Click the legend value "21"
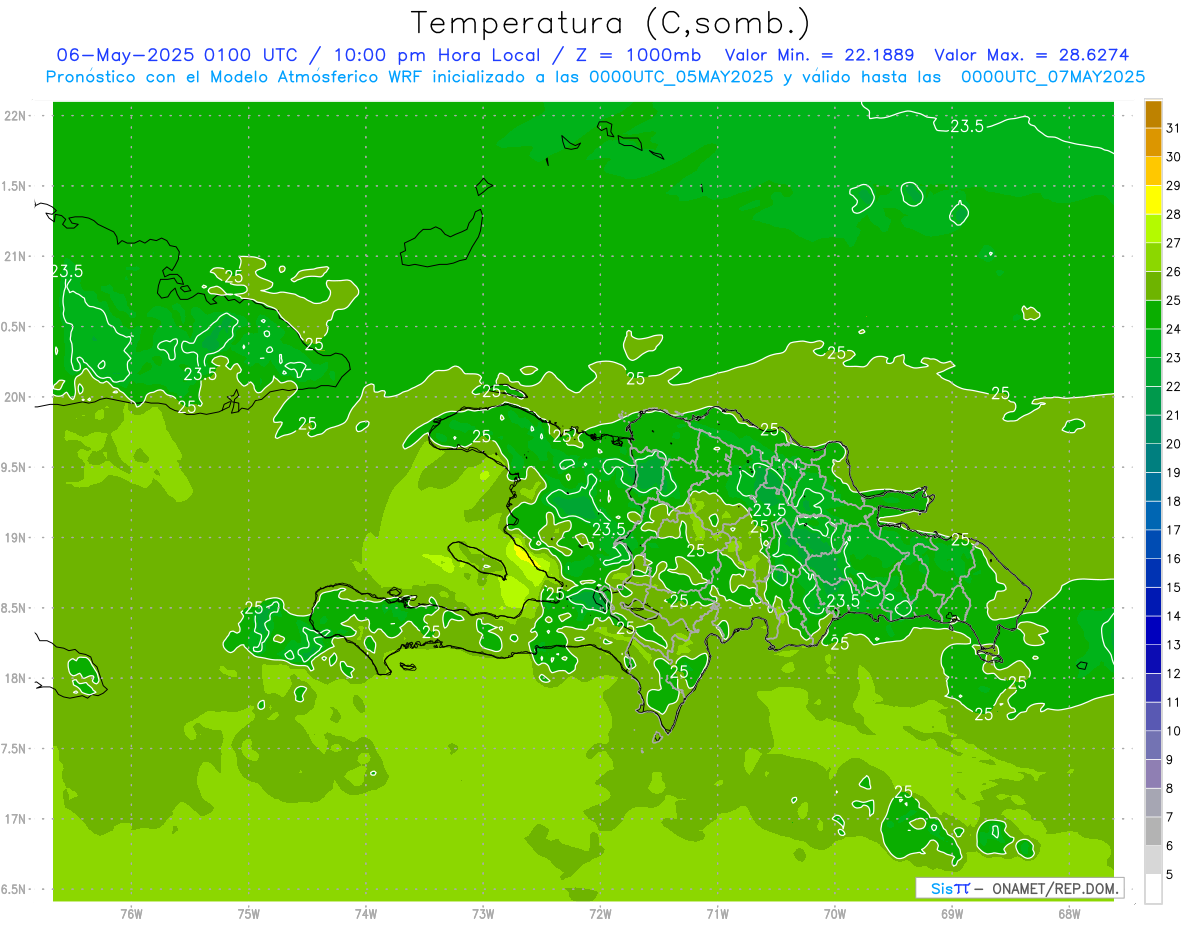This screenshot has height=927, width=1200. coord(1174,416)
